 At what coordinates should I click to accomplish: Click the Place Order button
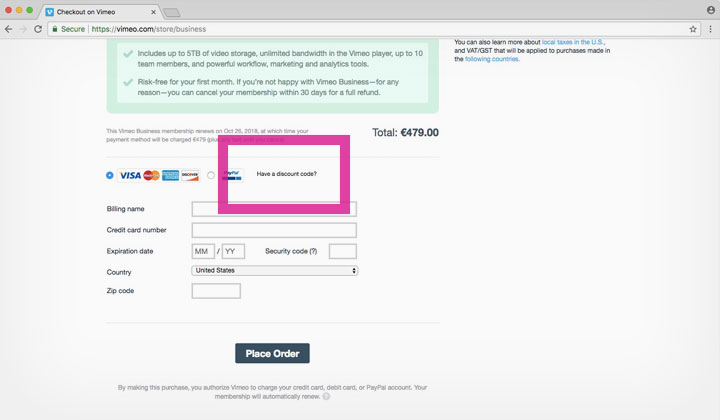(272, 353)
